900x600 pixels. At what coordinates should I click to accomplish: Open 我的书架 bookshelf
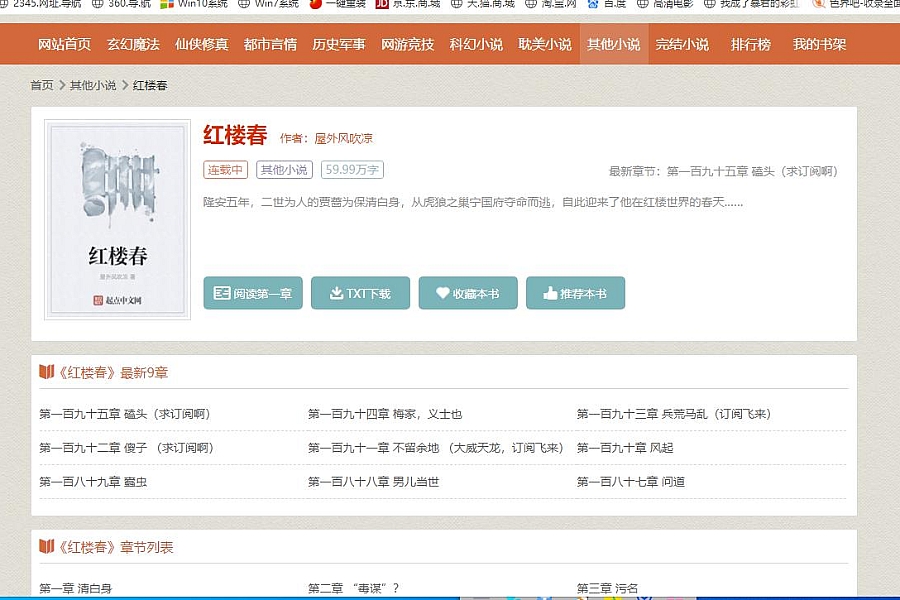[x=820, y=44]
